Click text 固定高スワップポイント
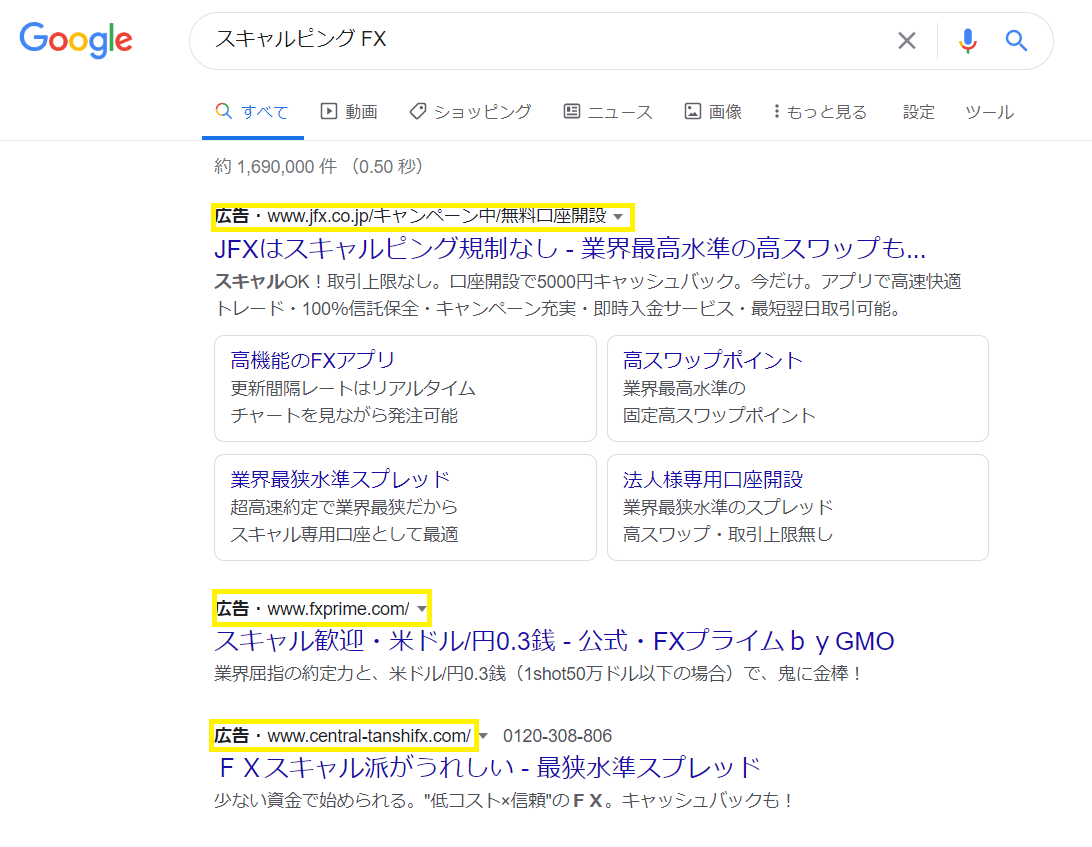1092x847 pixels. coord(719,415)
